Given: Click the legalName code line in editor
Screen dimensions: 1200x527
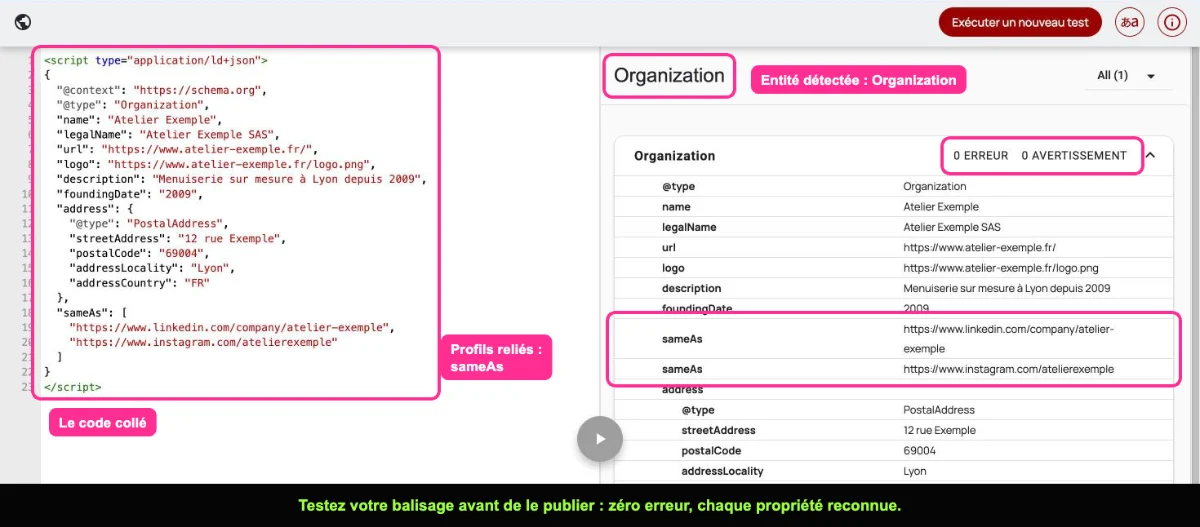Looking at the screenshot, I should (169, 134).
